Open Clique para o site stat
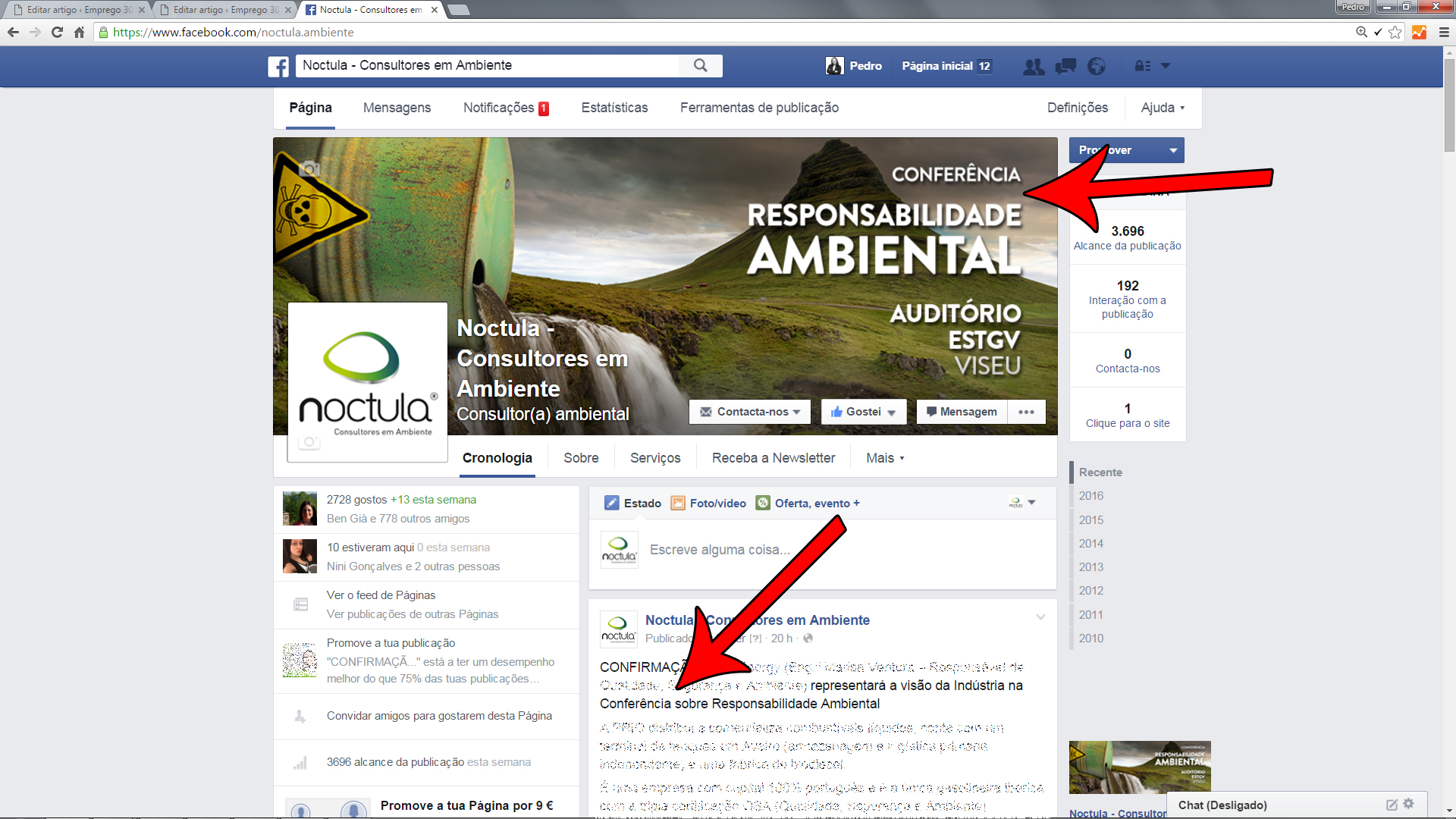This screenshot has width=1456, height=819. click(x=1128, y=415)
